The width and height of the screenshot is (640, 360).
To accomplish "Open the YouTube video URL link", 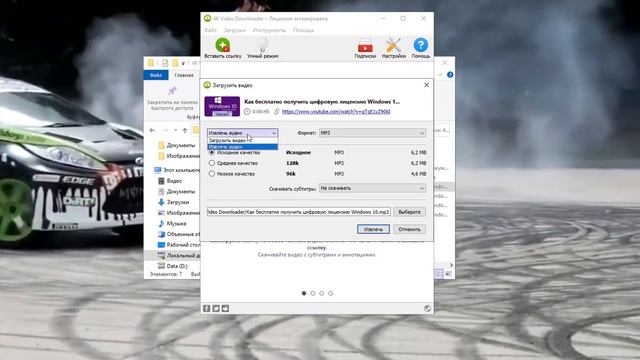I will coord(336,111).
